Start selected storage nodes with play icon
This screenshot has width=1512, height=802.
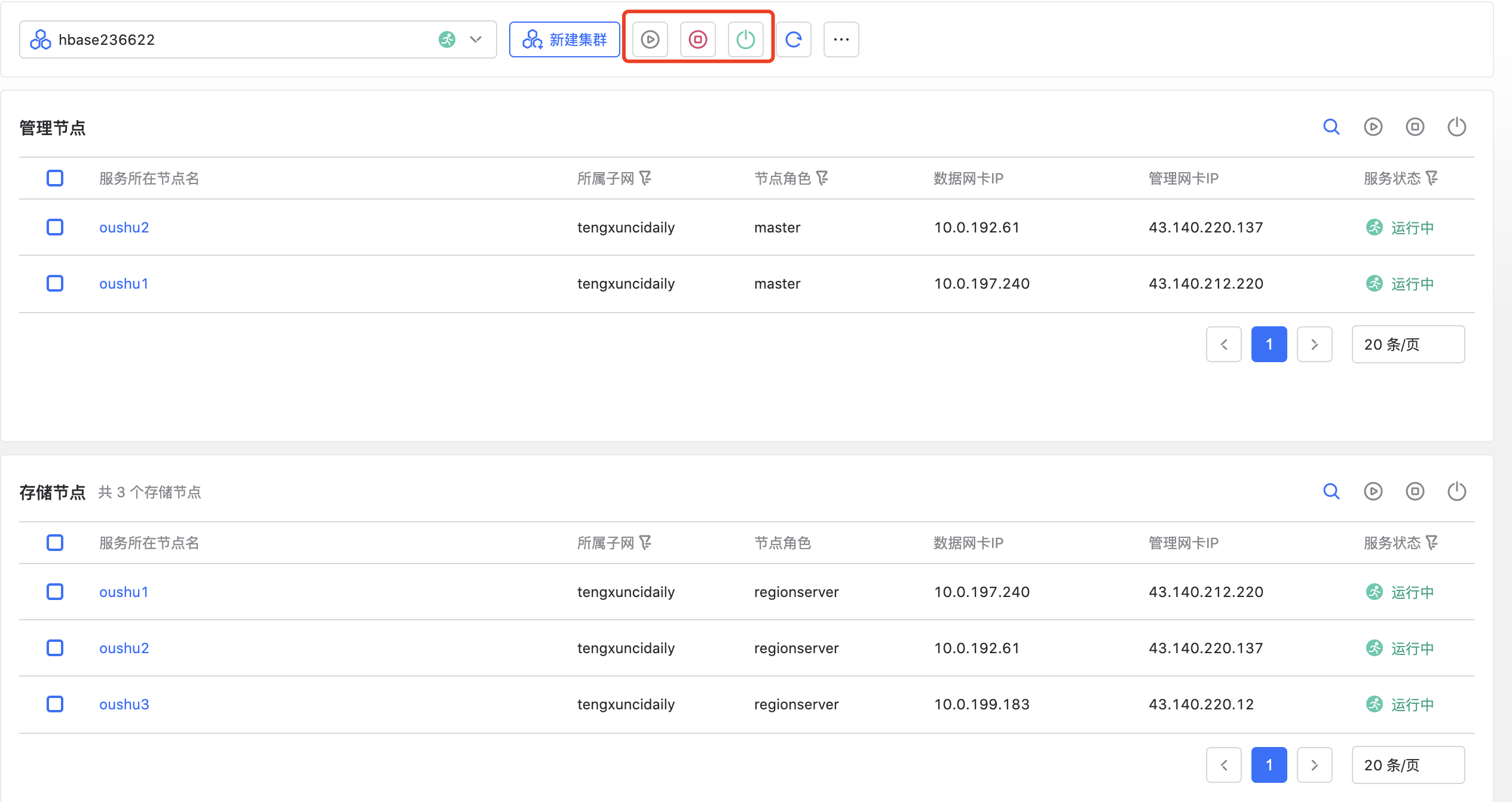tap(1373, 491)
